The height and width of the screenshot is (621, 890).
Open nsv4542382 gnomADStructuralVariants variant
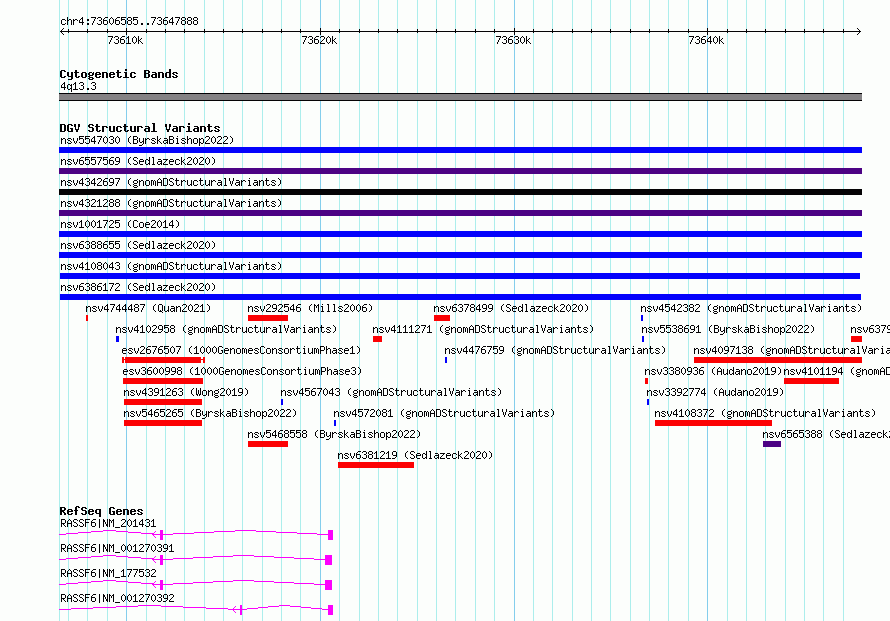(752, 308)
